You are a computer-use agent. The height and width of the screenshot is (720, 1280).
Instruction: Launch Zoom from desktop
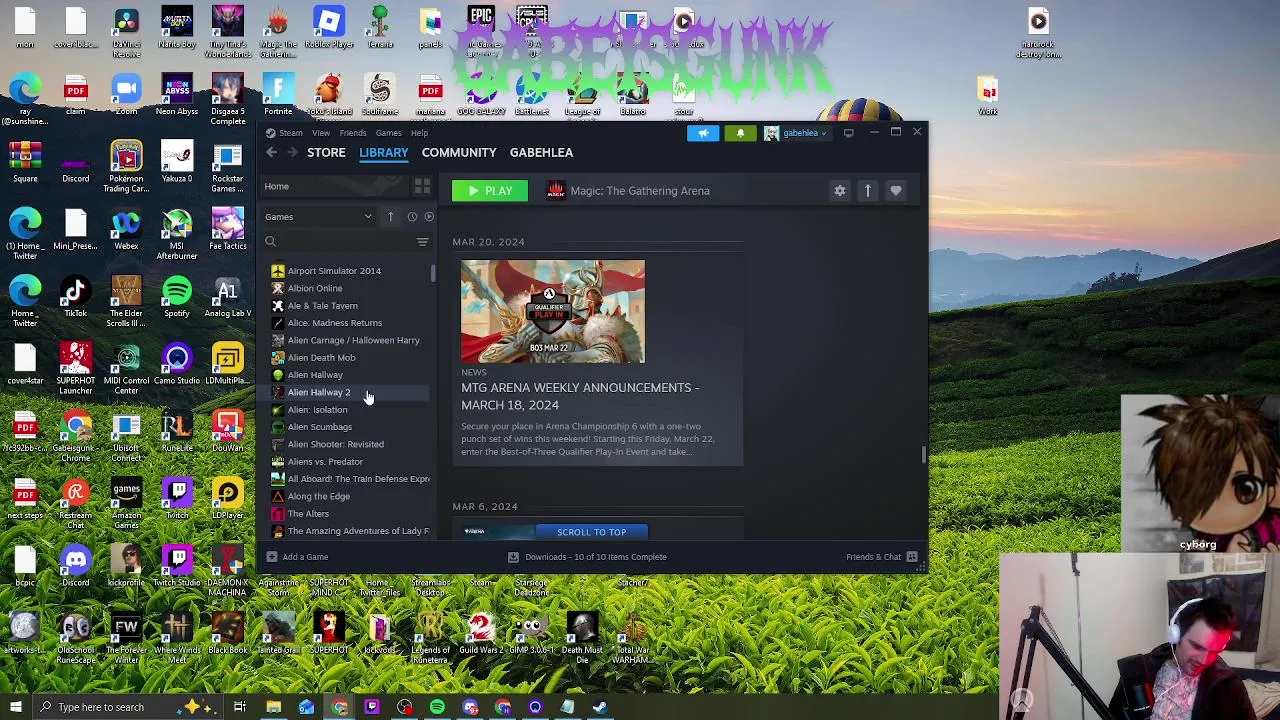point(126,95)
